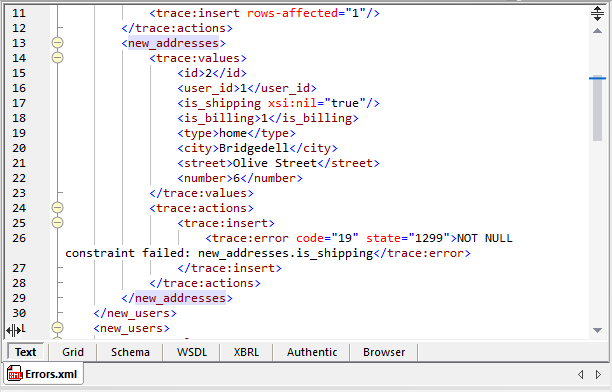
Task: Click the rows-affected attribute on line 11
Action: pos(292,13)
